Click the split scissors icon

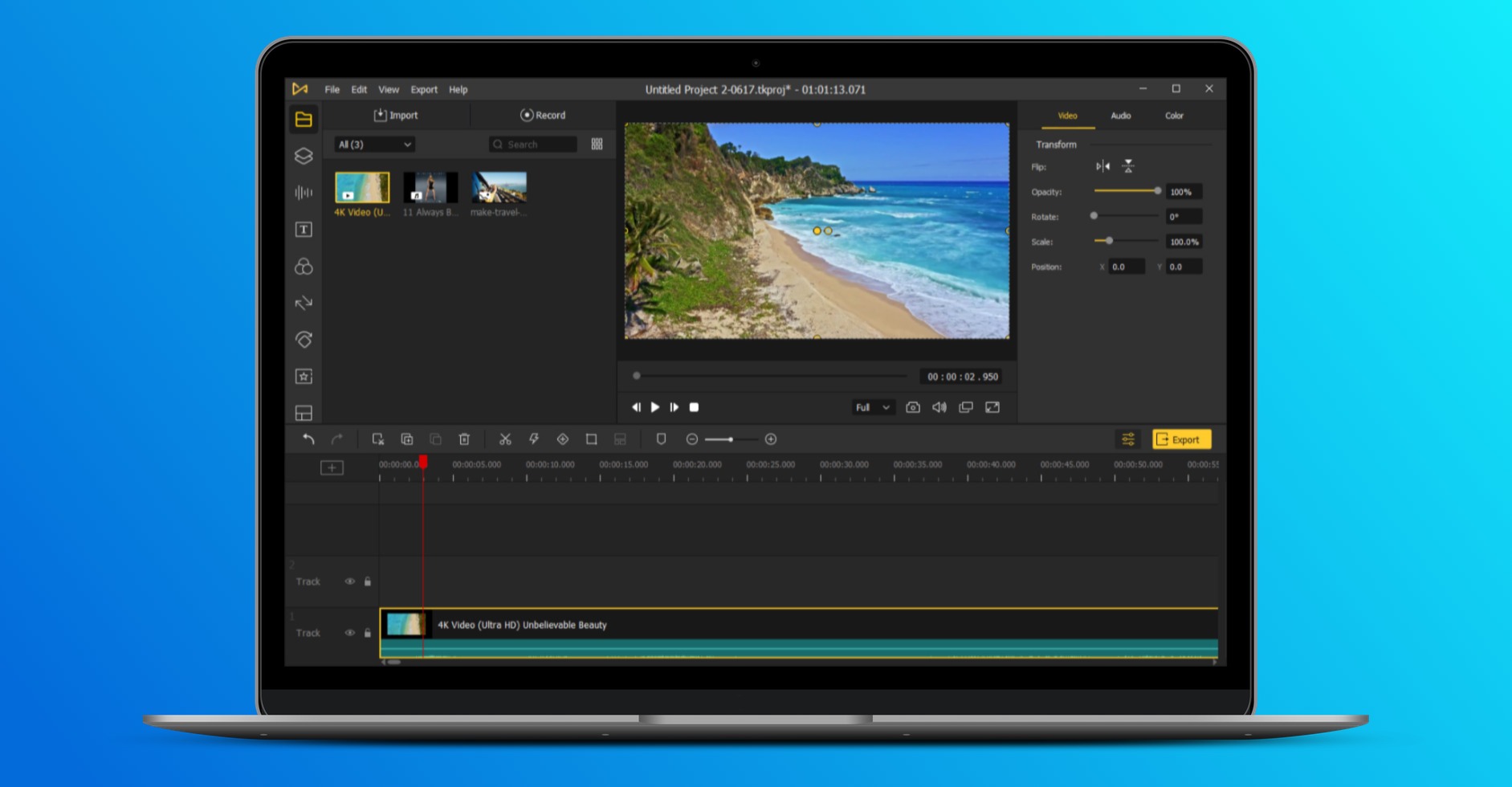(x=505, y=439)
